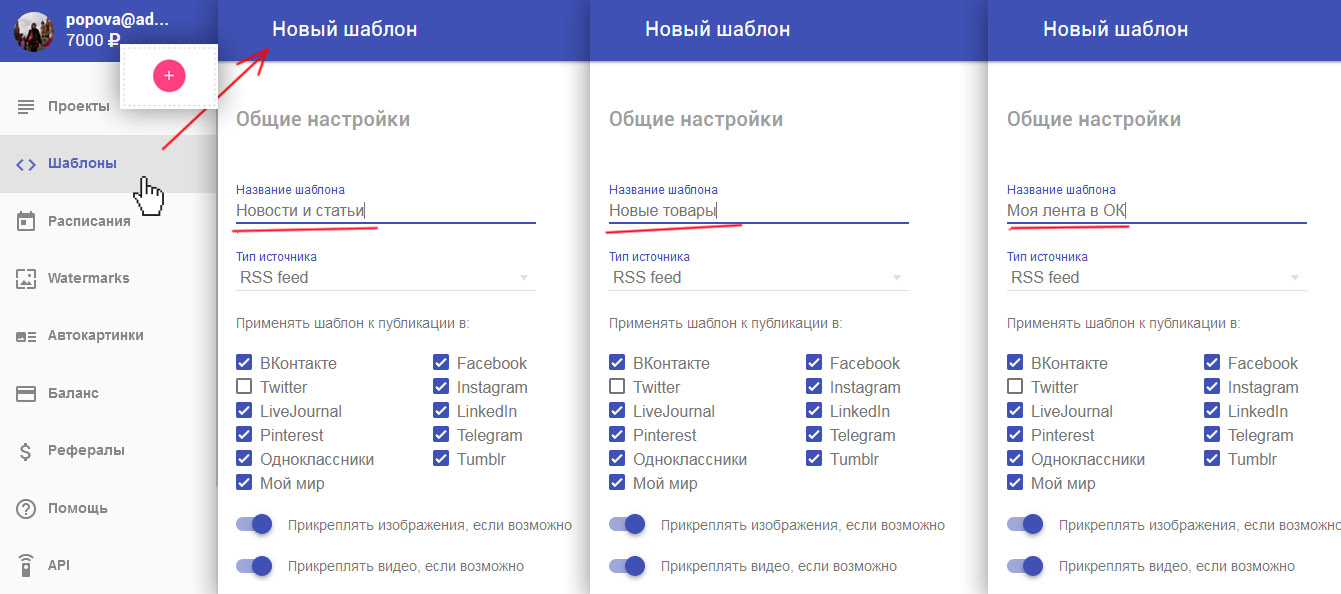Uncheck Facebook in the middle template panel
This screenshot has height=594, width=1341.
pyautogui.click(x=814, y=363)
